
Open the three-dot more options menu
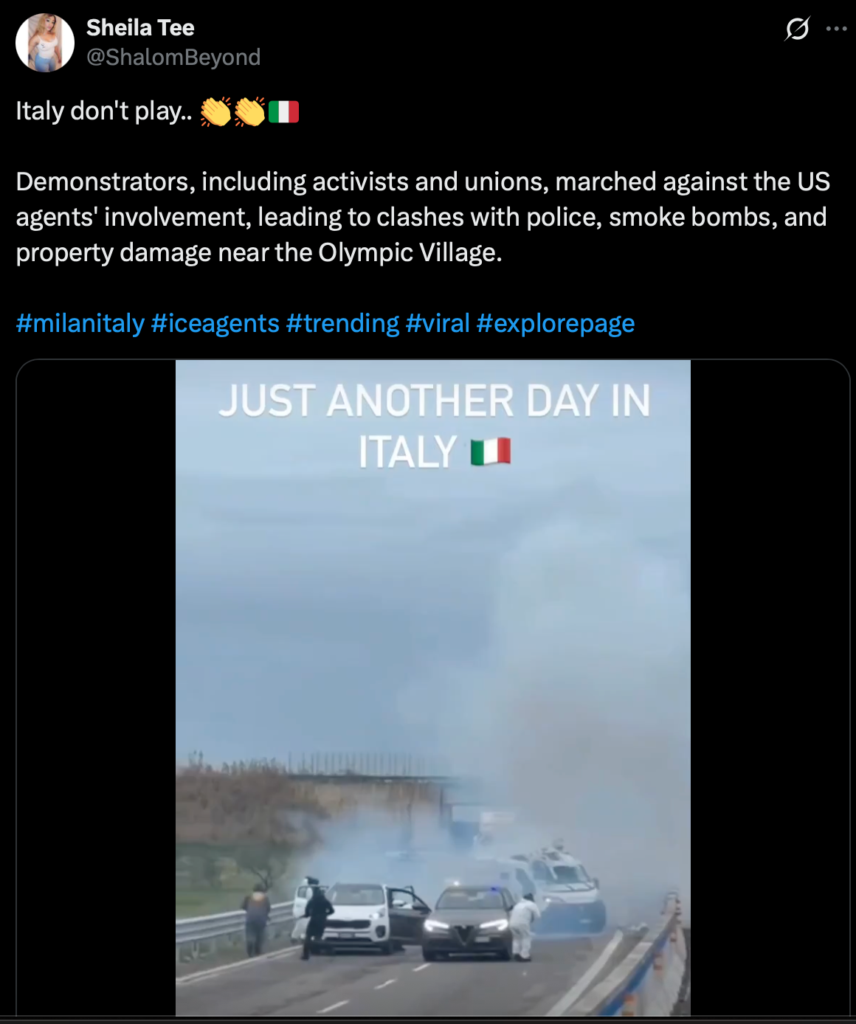point(836,29)
